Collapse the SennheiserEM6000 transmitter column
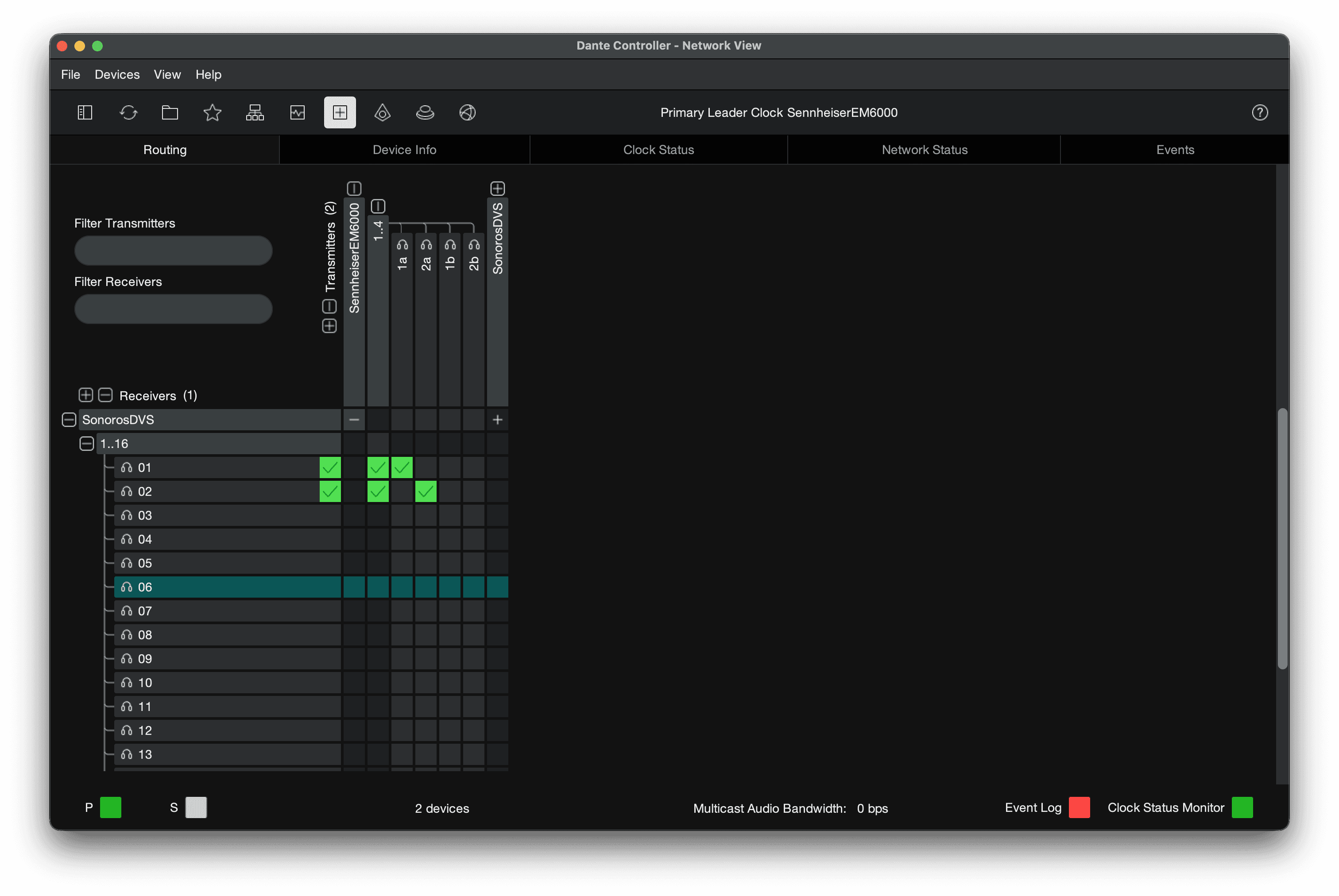The image size is (1339, 896). click(354, 189)
